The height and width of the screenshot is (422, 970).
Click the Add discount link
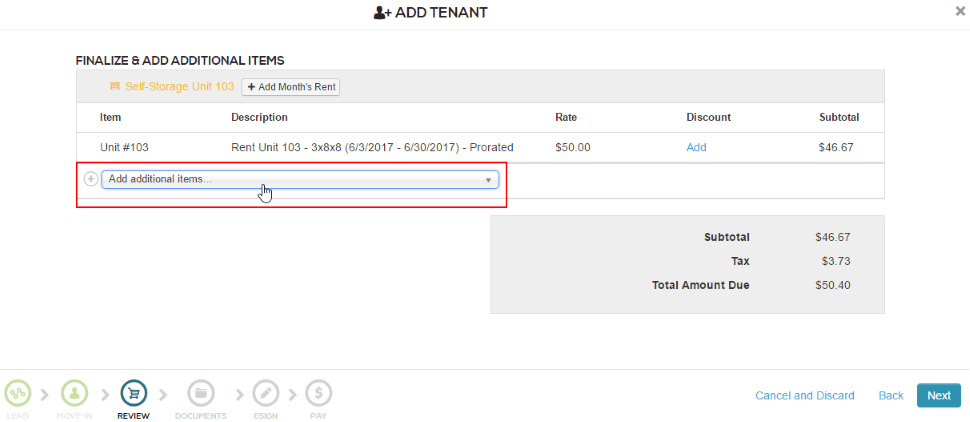point(696,147)
